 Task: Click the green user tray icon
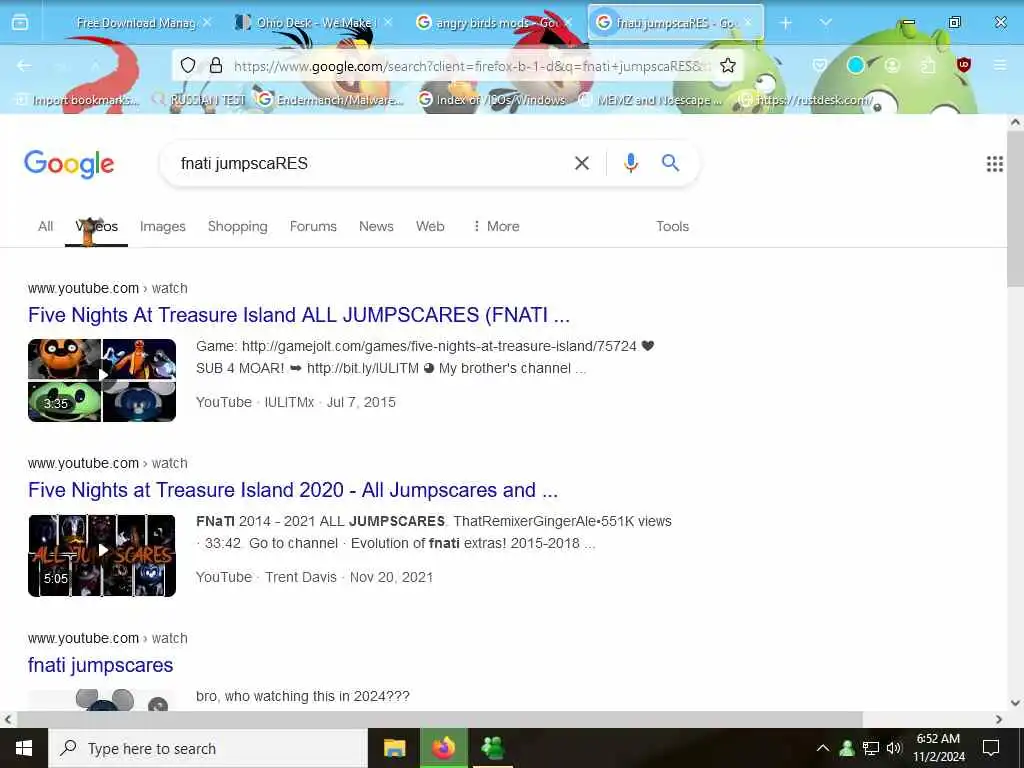coord(847,748)
